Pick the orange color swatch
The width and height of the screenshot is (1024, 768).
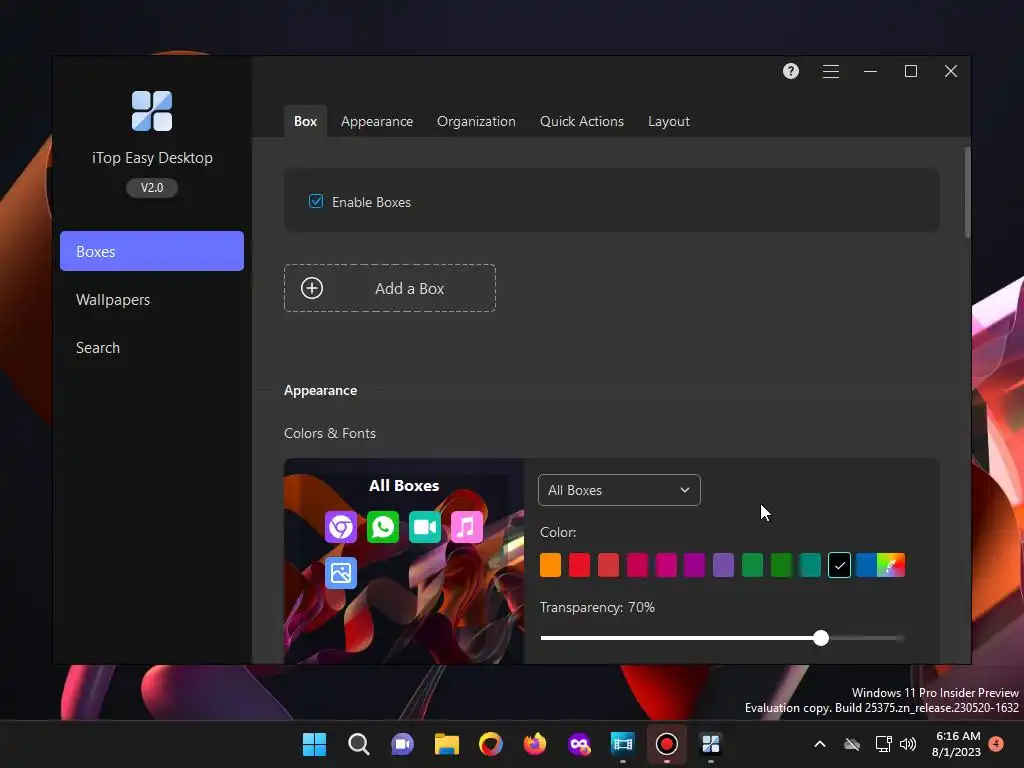point(551,565)
